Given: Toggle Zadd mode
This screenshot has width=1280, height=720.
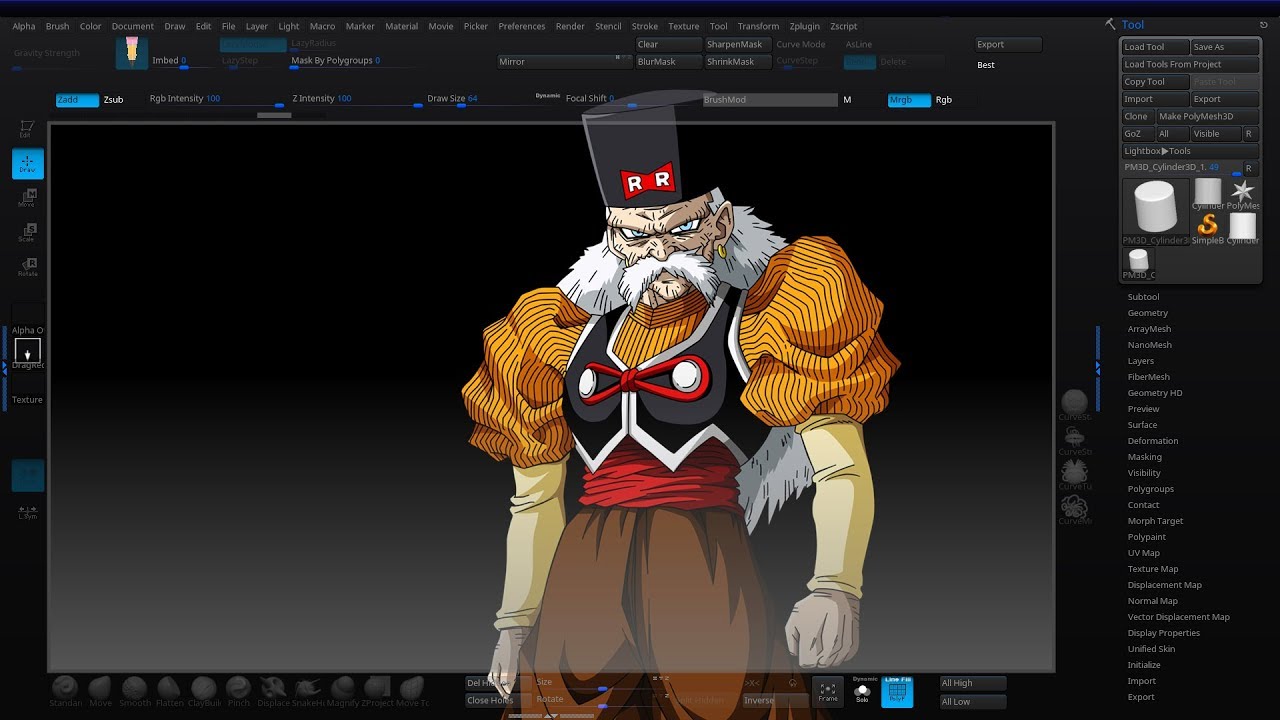Looking at the screenshot, I should (x=77, y=100).
